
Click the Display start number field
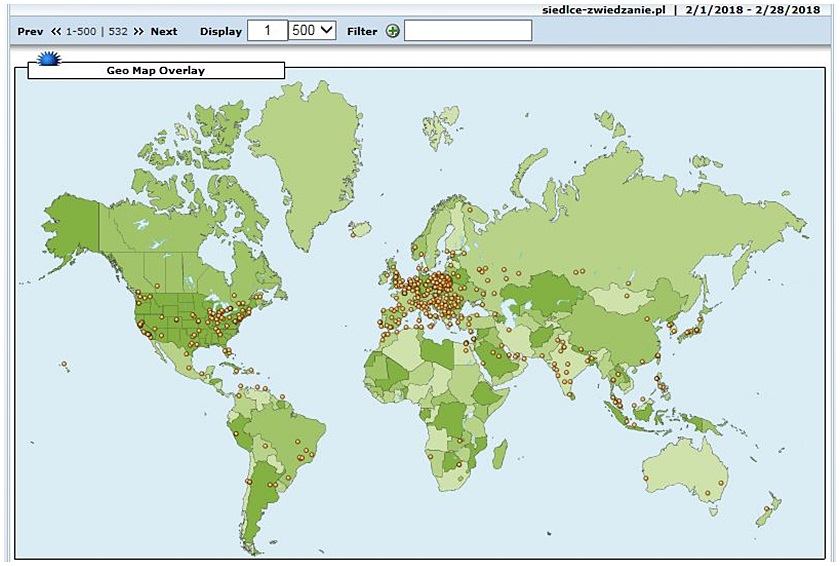point(267,31)
